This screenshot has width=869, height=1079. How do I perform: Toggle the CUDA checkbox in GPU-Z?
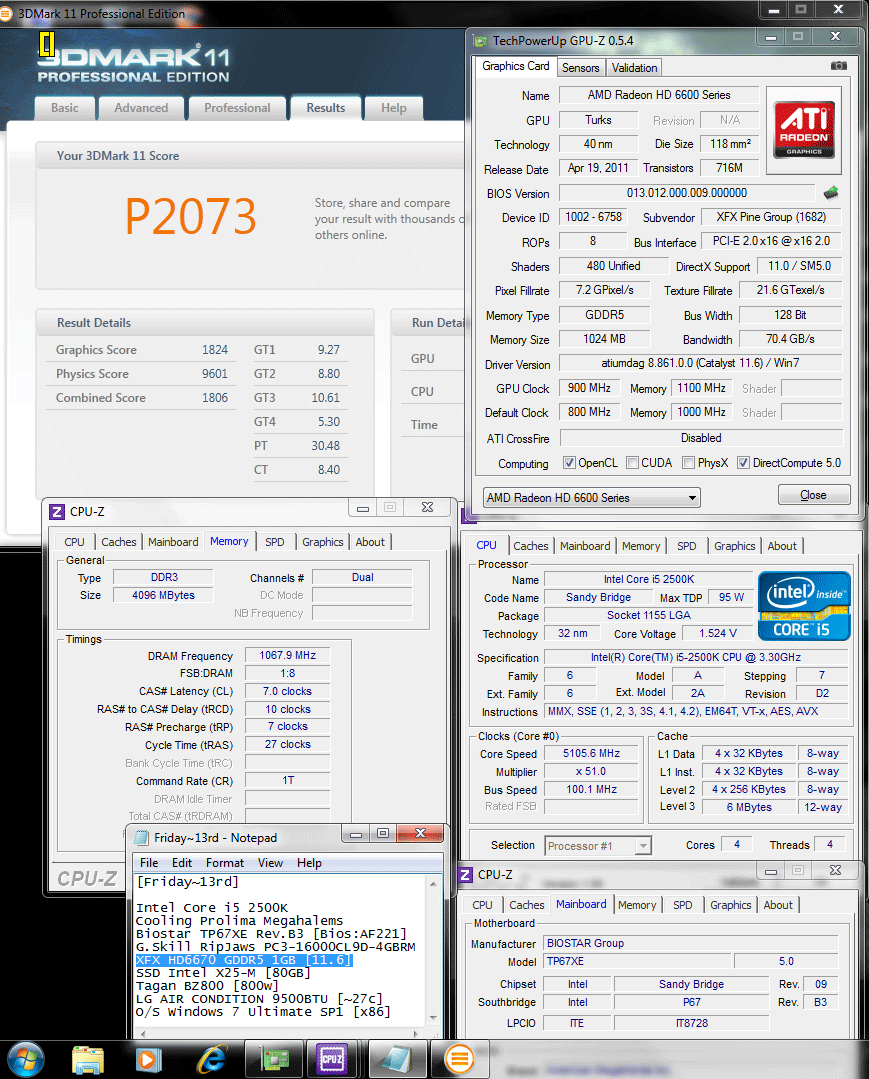pos(632,462)
